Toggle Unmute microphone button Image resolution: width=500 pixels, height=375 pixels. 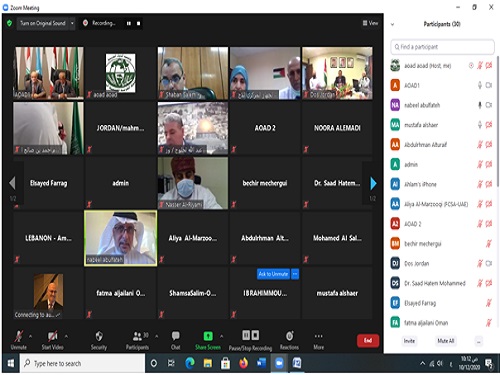(x=19, y=336)
